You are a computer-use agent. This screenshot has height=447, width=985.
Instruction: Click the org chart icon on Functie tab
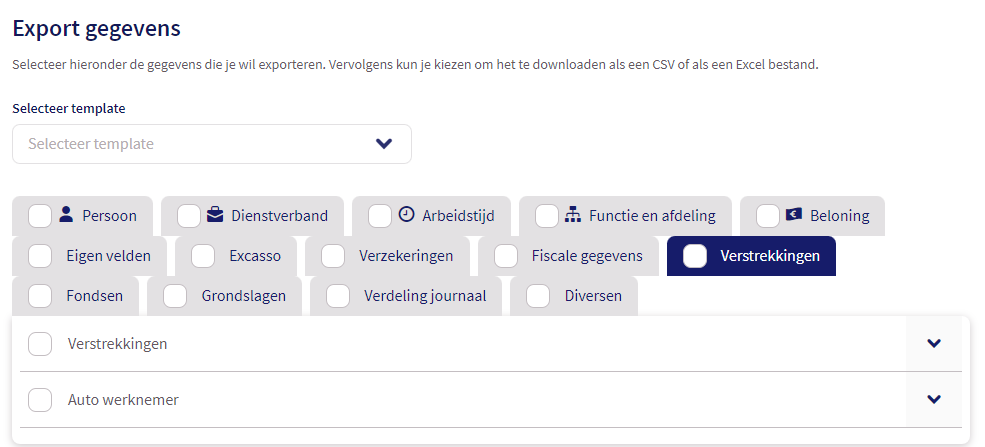point(573,214)
